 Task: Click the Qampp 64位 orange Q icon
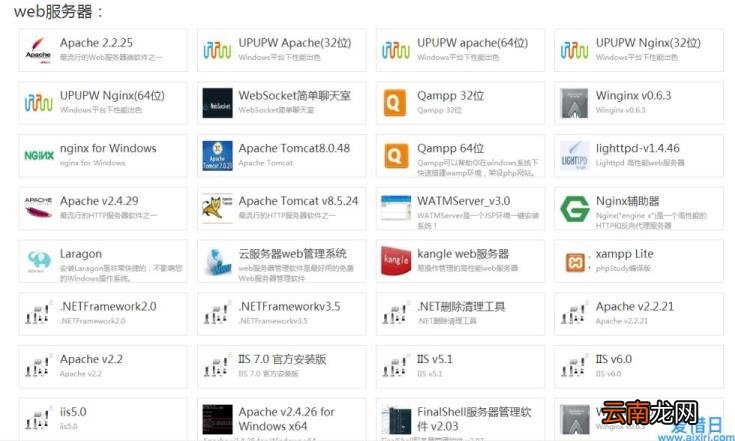point(396,156)
